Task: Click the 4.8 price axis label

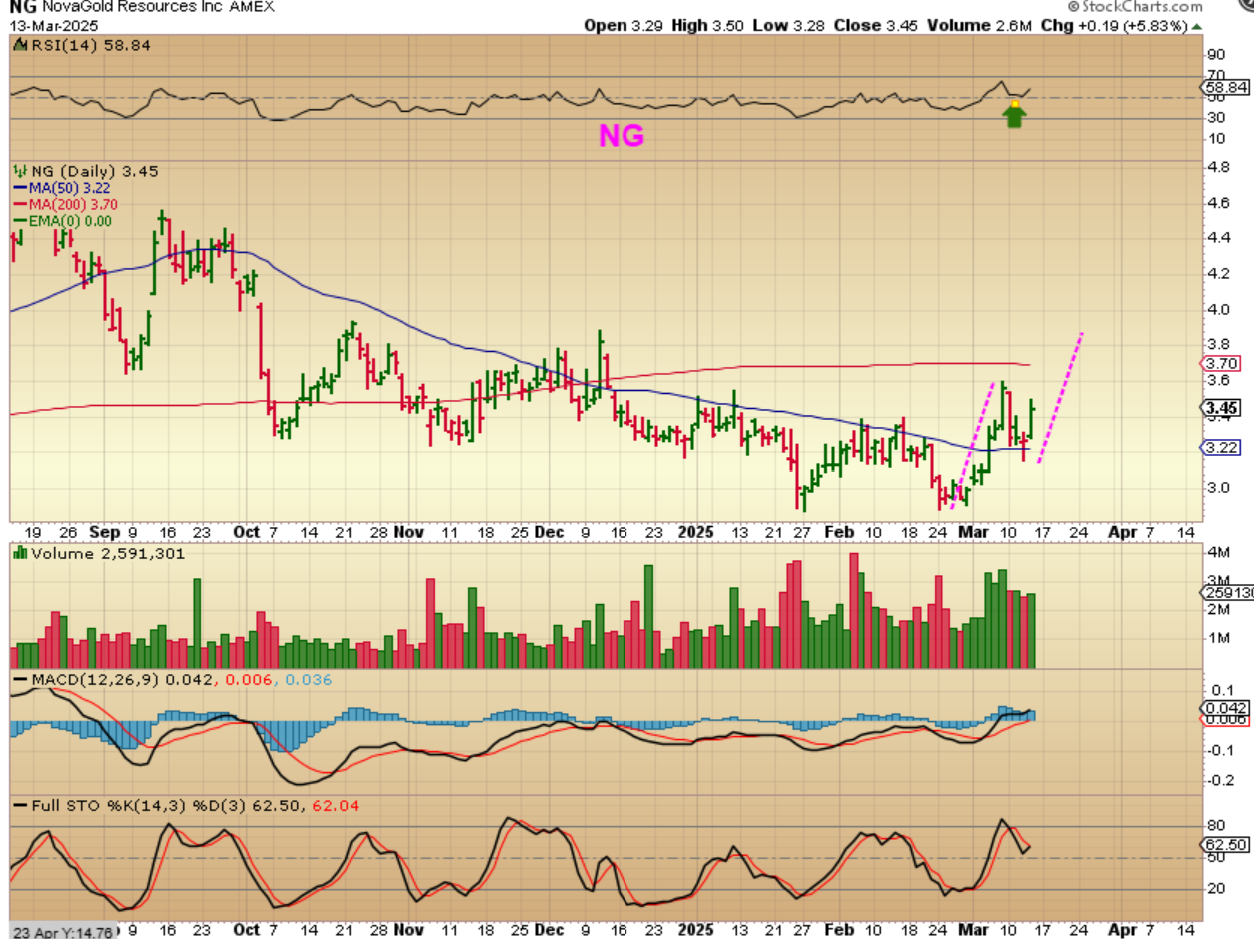Action: (x=1218, y=167)
